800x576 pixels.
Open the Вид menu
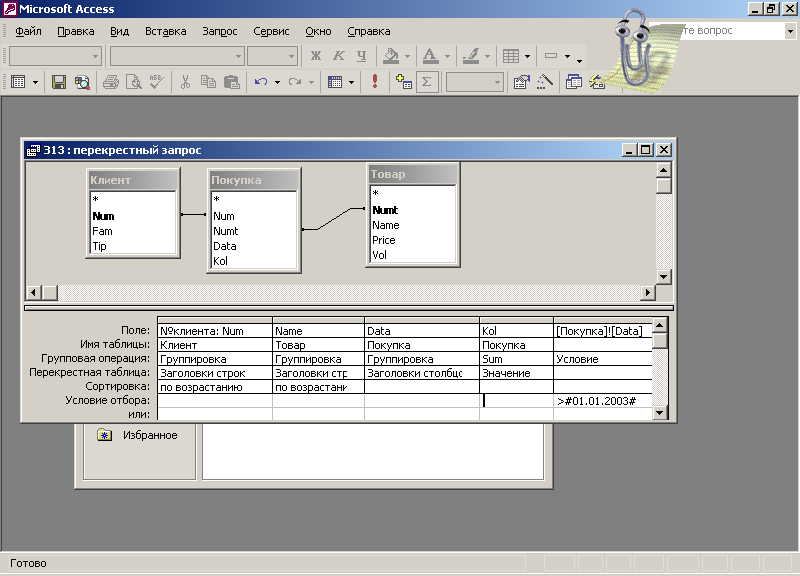119,31
